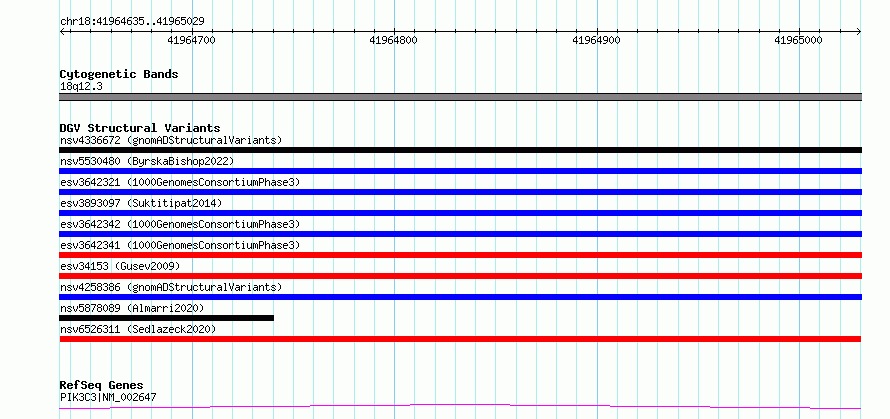Open variant label nsv5530480 (ByrskaBishop2022)

147,161
